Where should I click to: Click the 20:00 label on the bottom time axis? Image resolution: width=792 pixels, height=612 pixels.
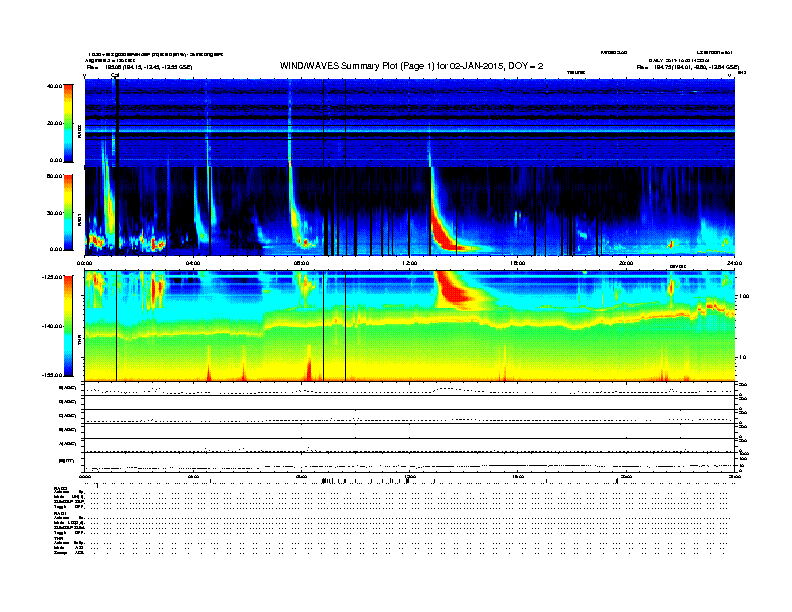click(626, 476)
